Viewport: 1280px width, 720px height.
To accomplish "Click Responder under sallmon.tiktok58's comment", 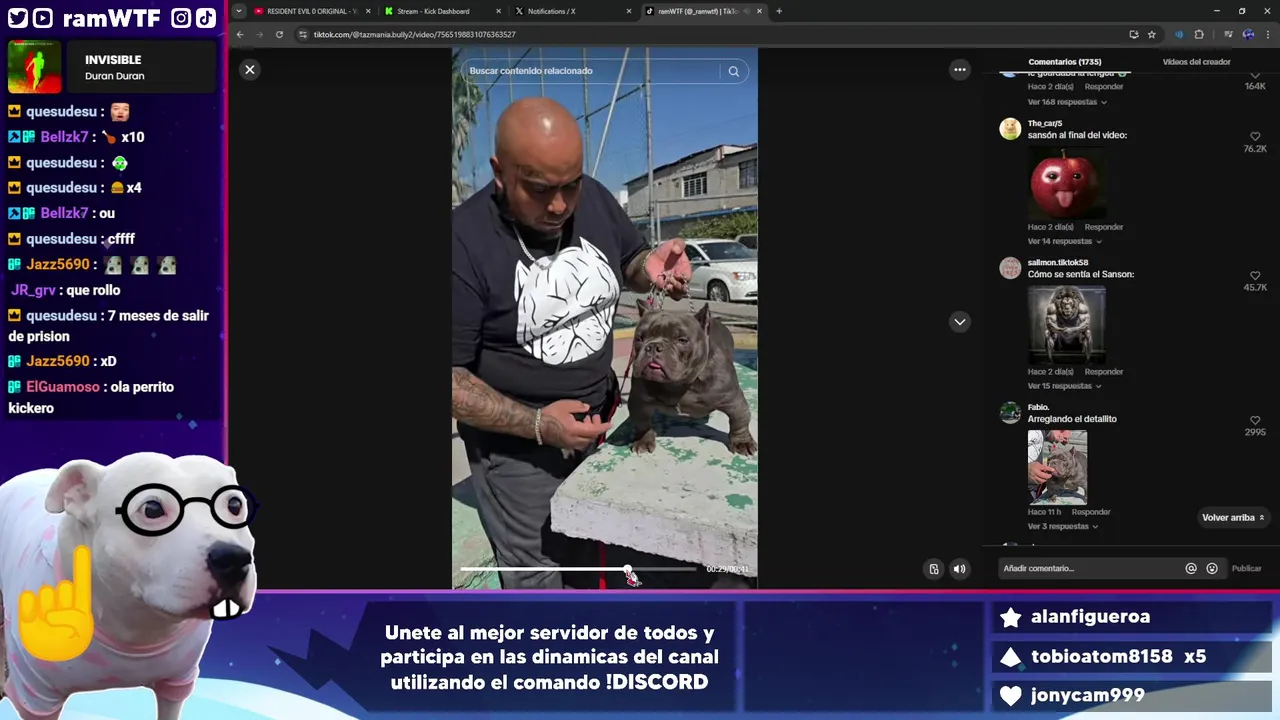I will pos(1104,372).
